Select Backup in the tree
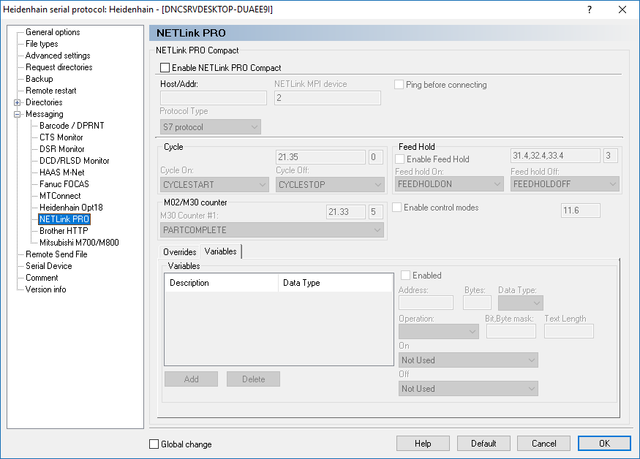The width and height of the screenshot is (640, 459). pos(39,79)
